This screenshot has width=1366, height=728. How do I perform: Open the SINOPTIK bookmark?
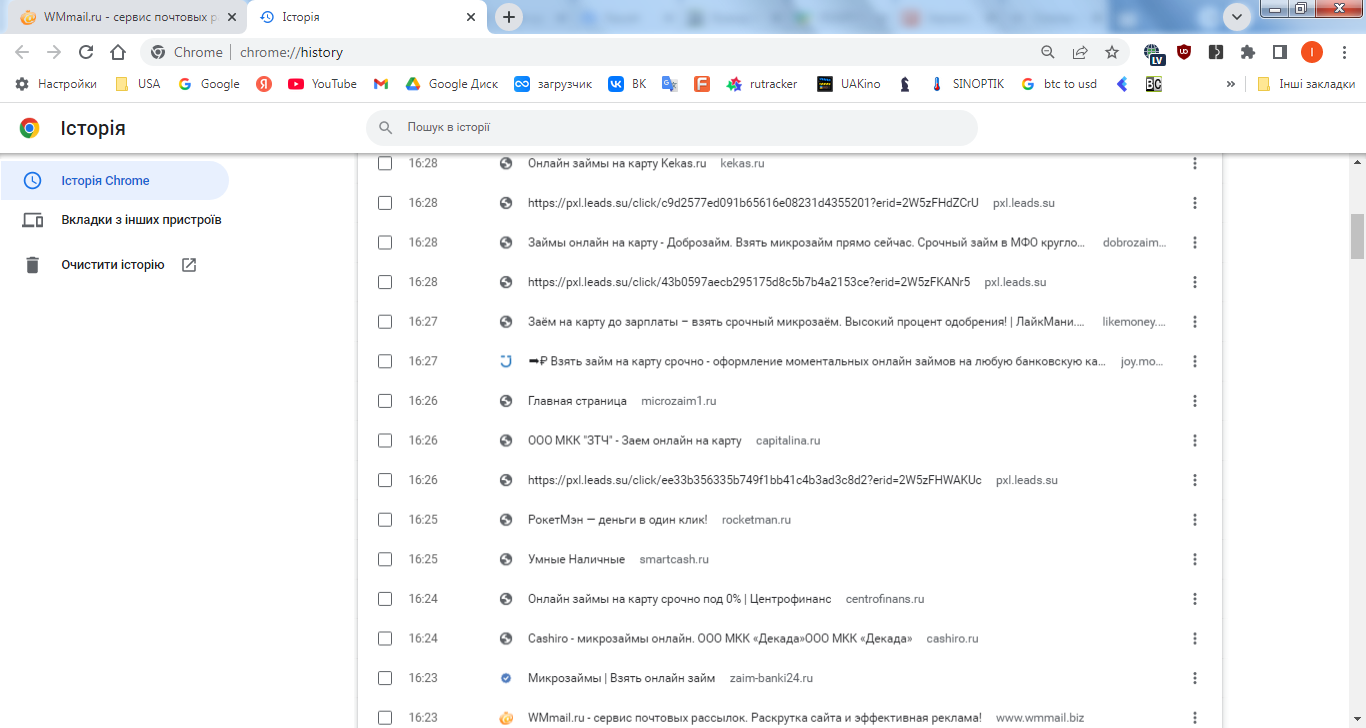967,84
